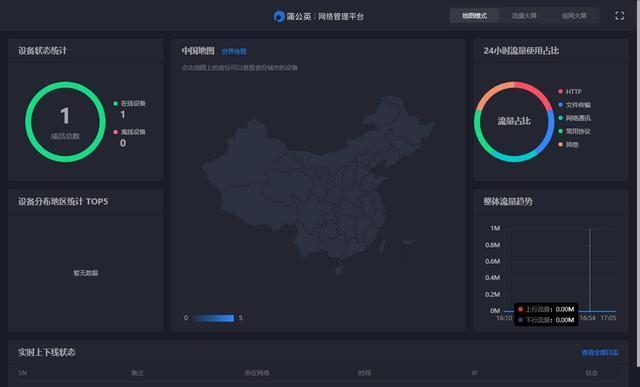
Task: Toggle HTTP legend dot in traffic chart
Action: click(x=560, y=91)
